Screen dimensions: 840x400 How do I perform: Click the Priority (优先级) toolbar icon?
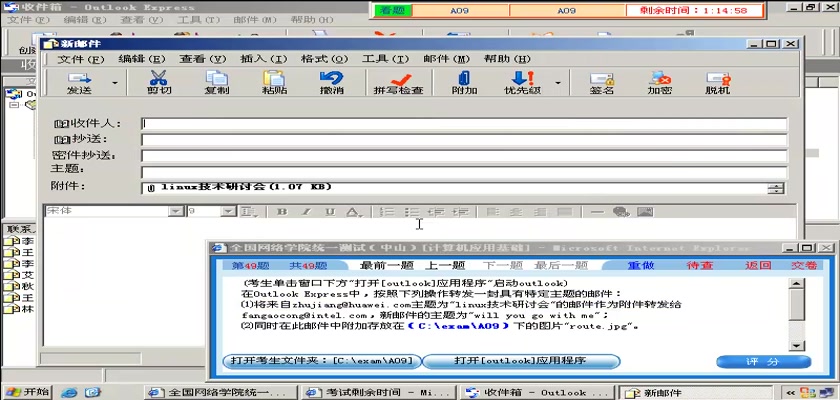tap(522, 83)
